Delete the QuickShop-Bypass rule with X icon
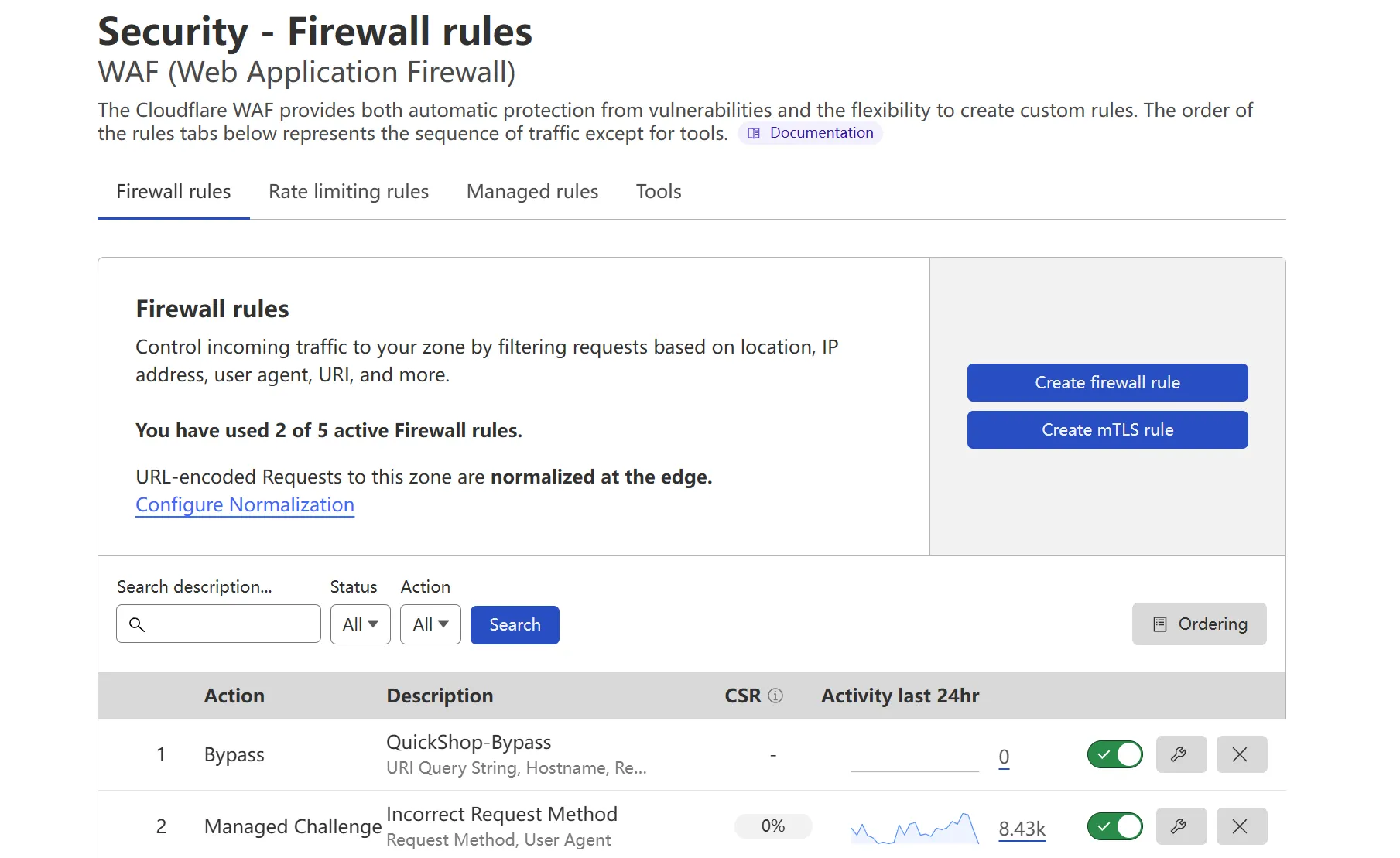 pyautogui.click(x=1241, y=754)
